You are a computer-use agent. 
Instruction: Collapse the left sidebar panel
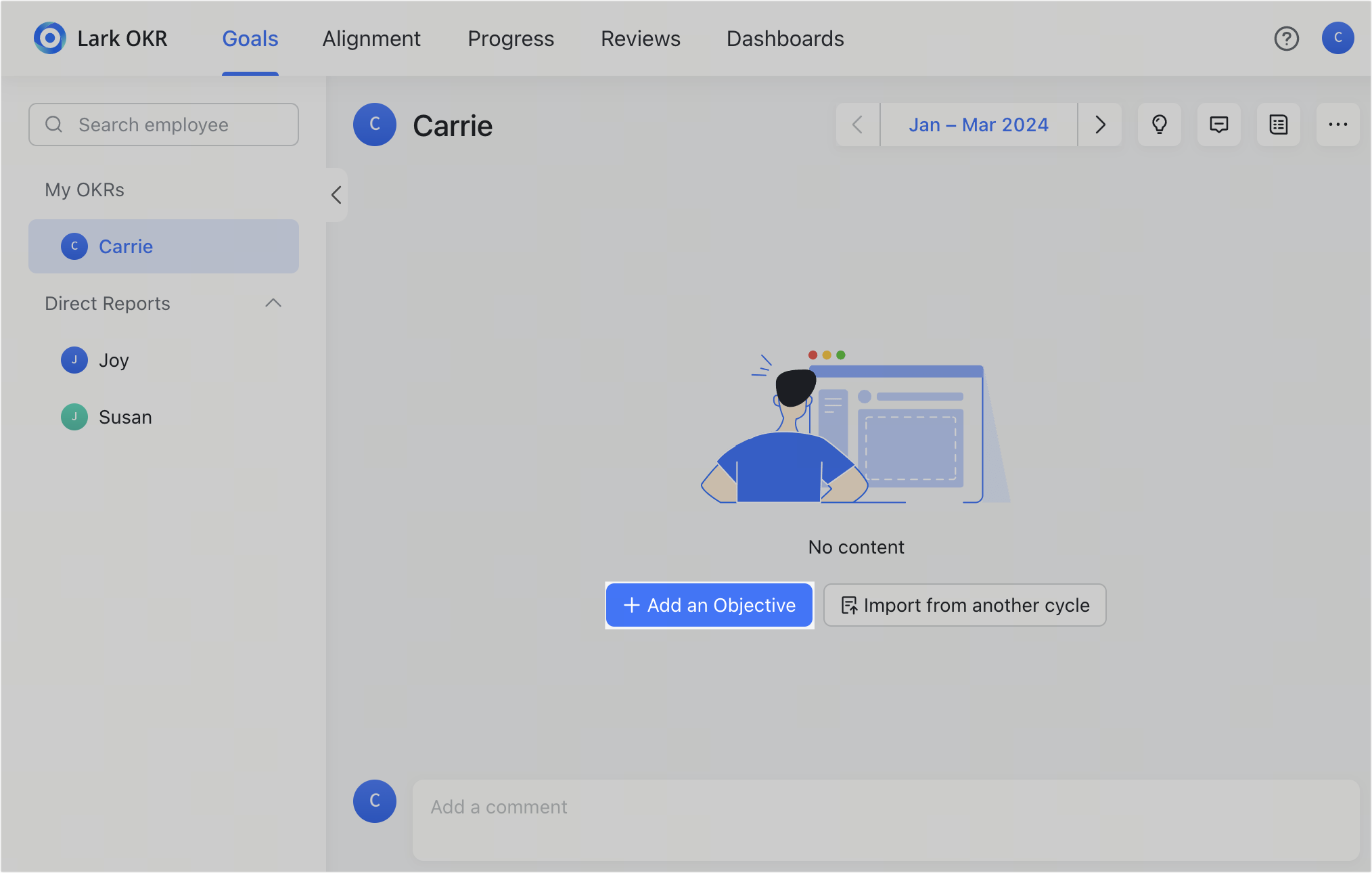click(336, 195)
